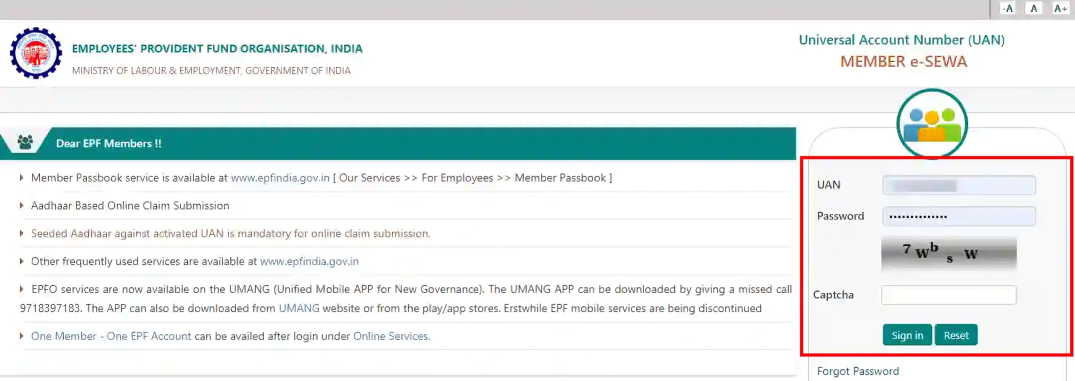Open www.epfindia.gov.in link in Member Passbook line

coord(280,177)
